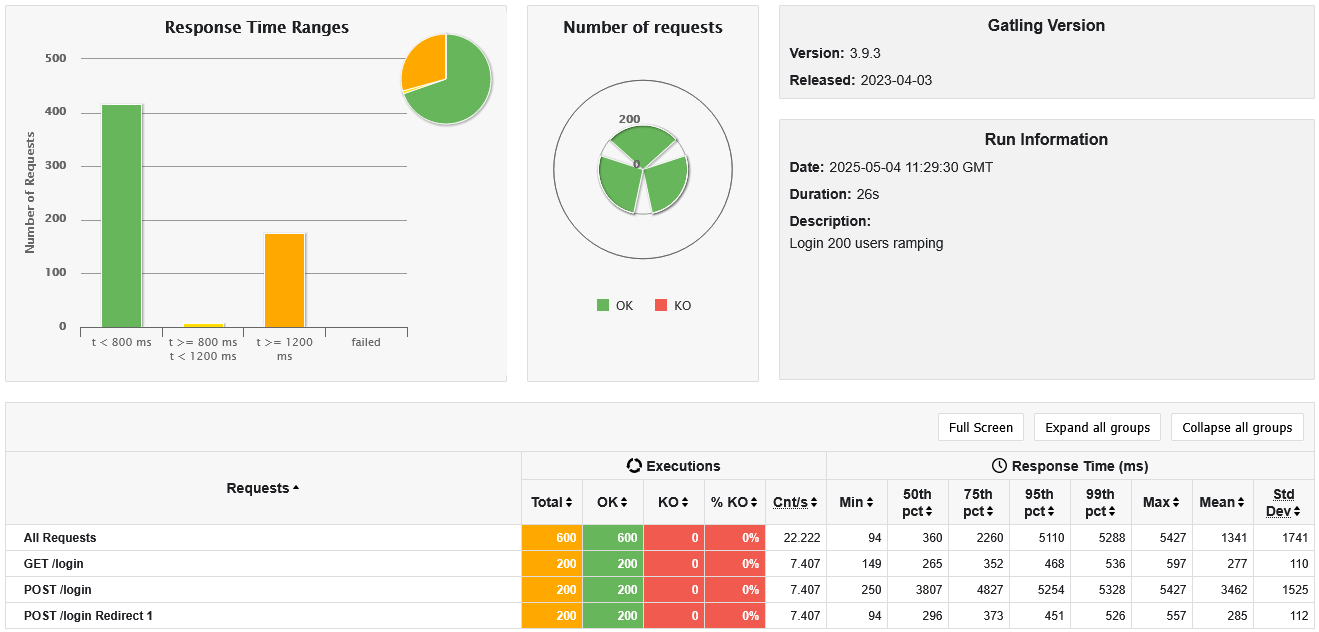Toggle the KO series in legend
1319x632 pixels.
point(673,305)
